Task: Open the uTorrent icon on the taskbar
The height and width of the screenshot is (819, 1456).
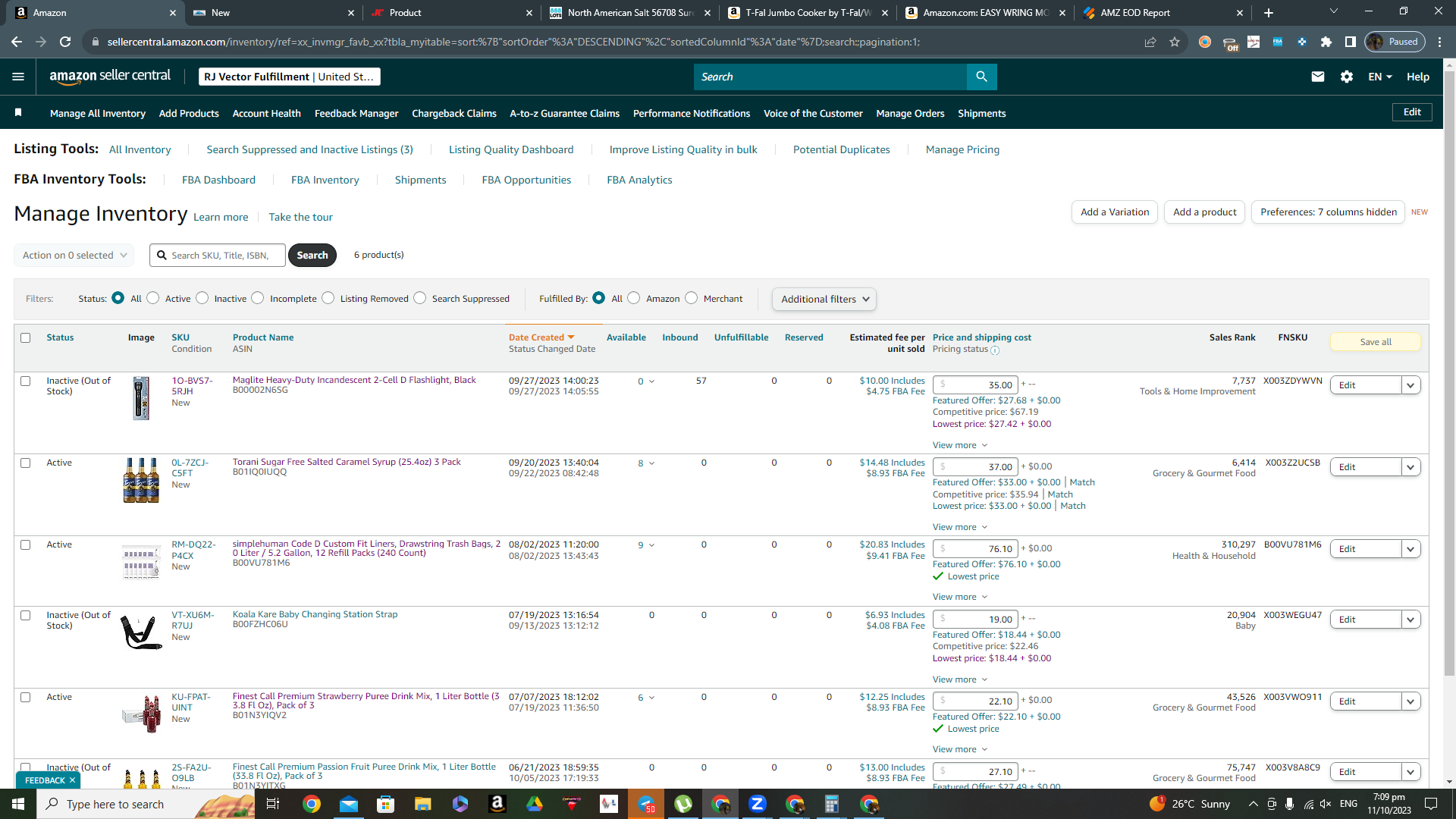Action: [x=683, y=804]
